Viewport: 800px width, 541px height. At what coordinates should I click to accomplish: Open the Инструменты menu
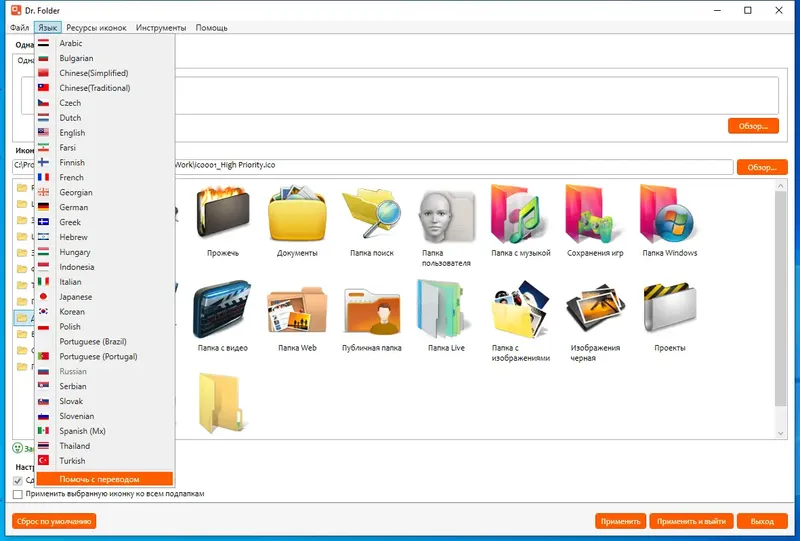(x=161, y=28)
